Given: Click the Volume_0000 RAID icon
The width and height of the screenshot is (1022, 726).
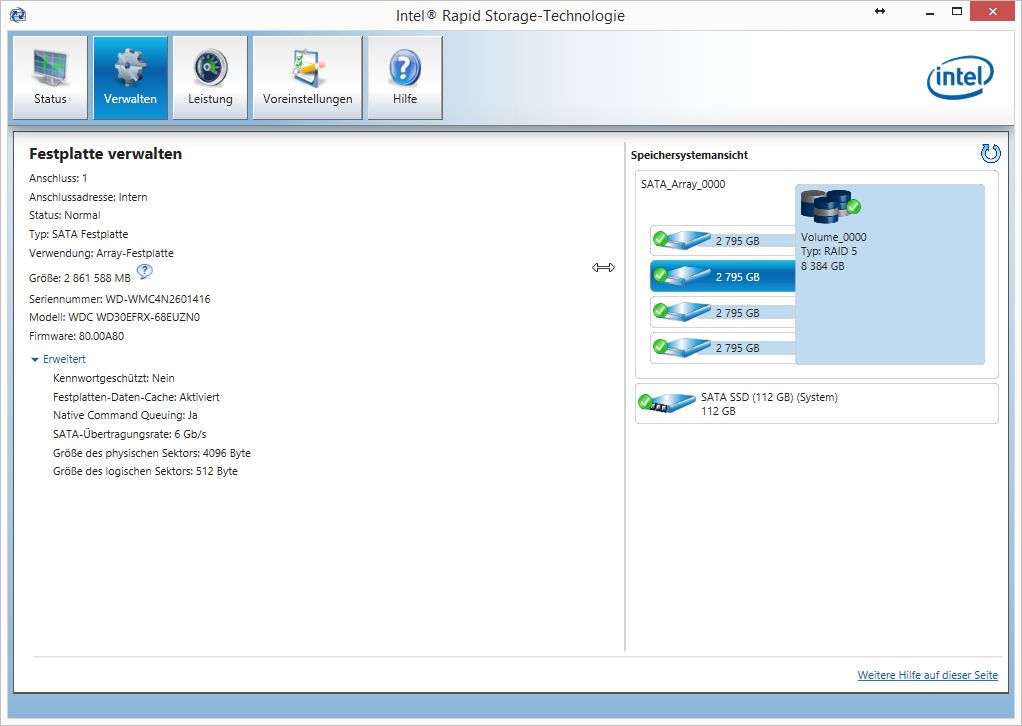Looking at the screenshot, I should tap(830, 207).
